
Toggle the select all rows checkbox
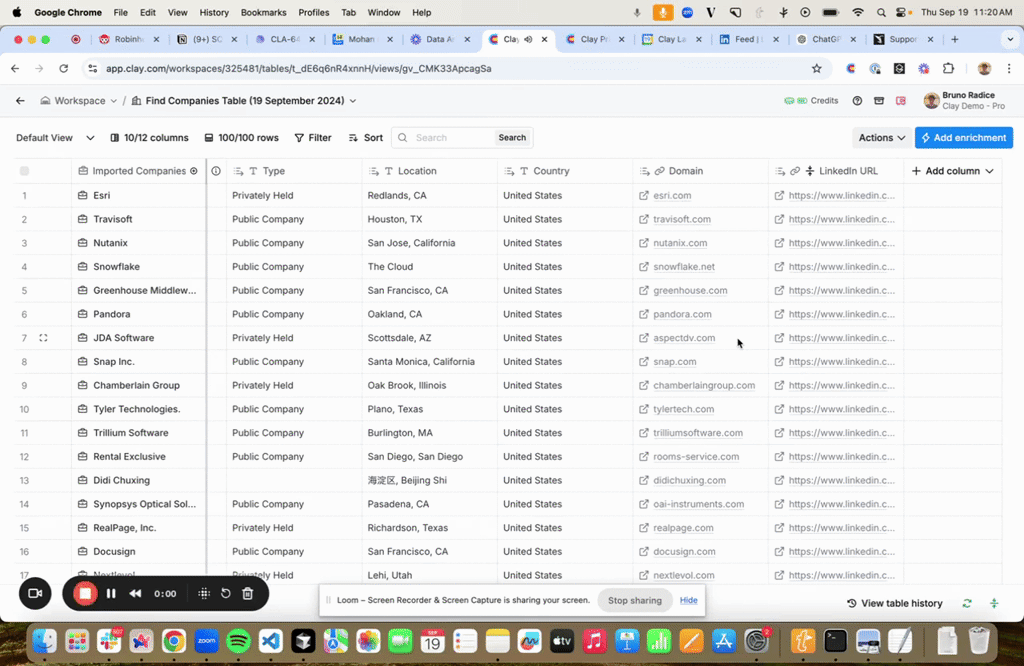pos(25,171)
